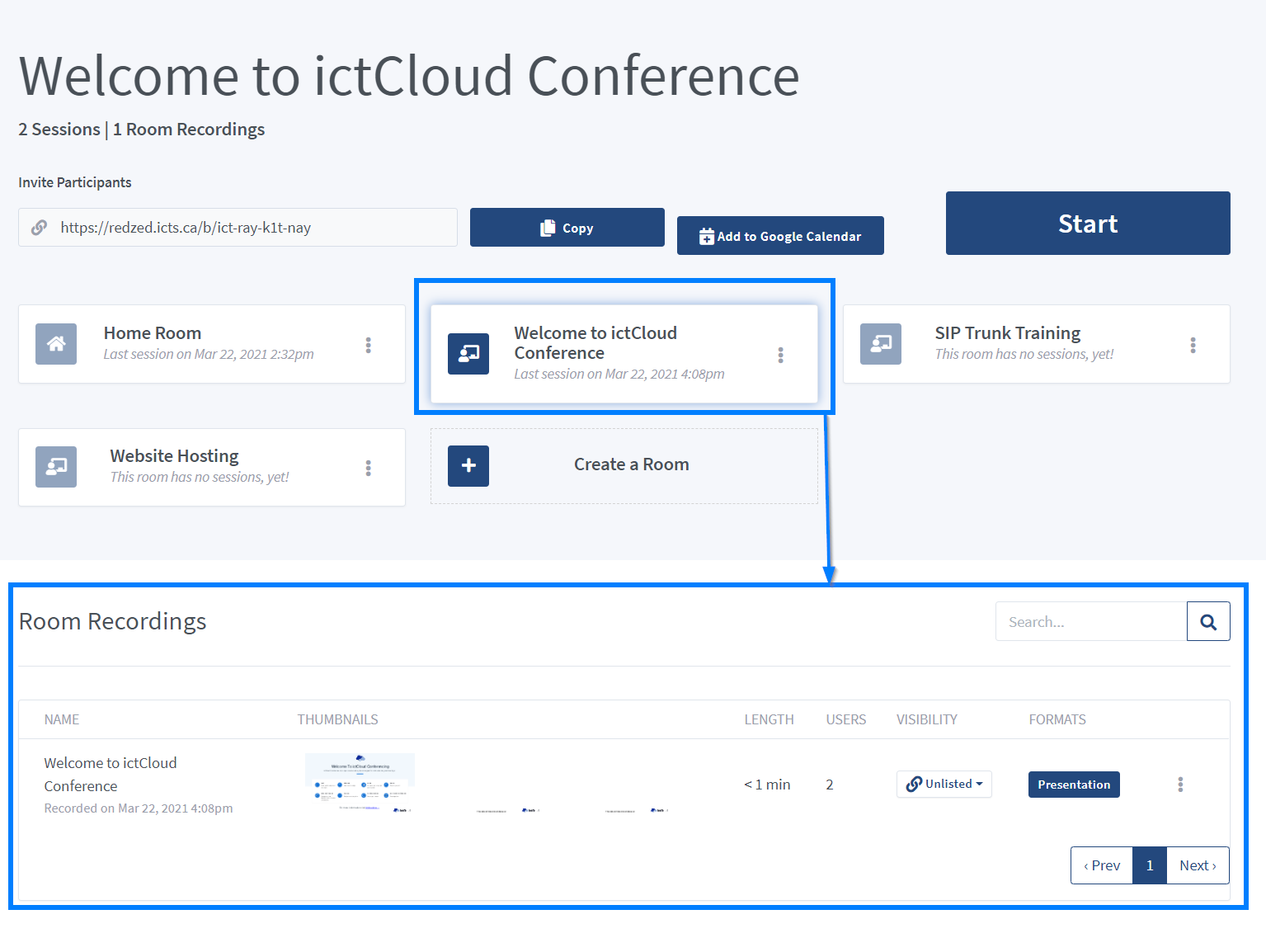Open options dots for Welcome to ictCloud Conference room
This screenshot has height=952, width=1266.
tap(780, 355)
